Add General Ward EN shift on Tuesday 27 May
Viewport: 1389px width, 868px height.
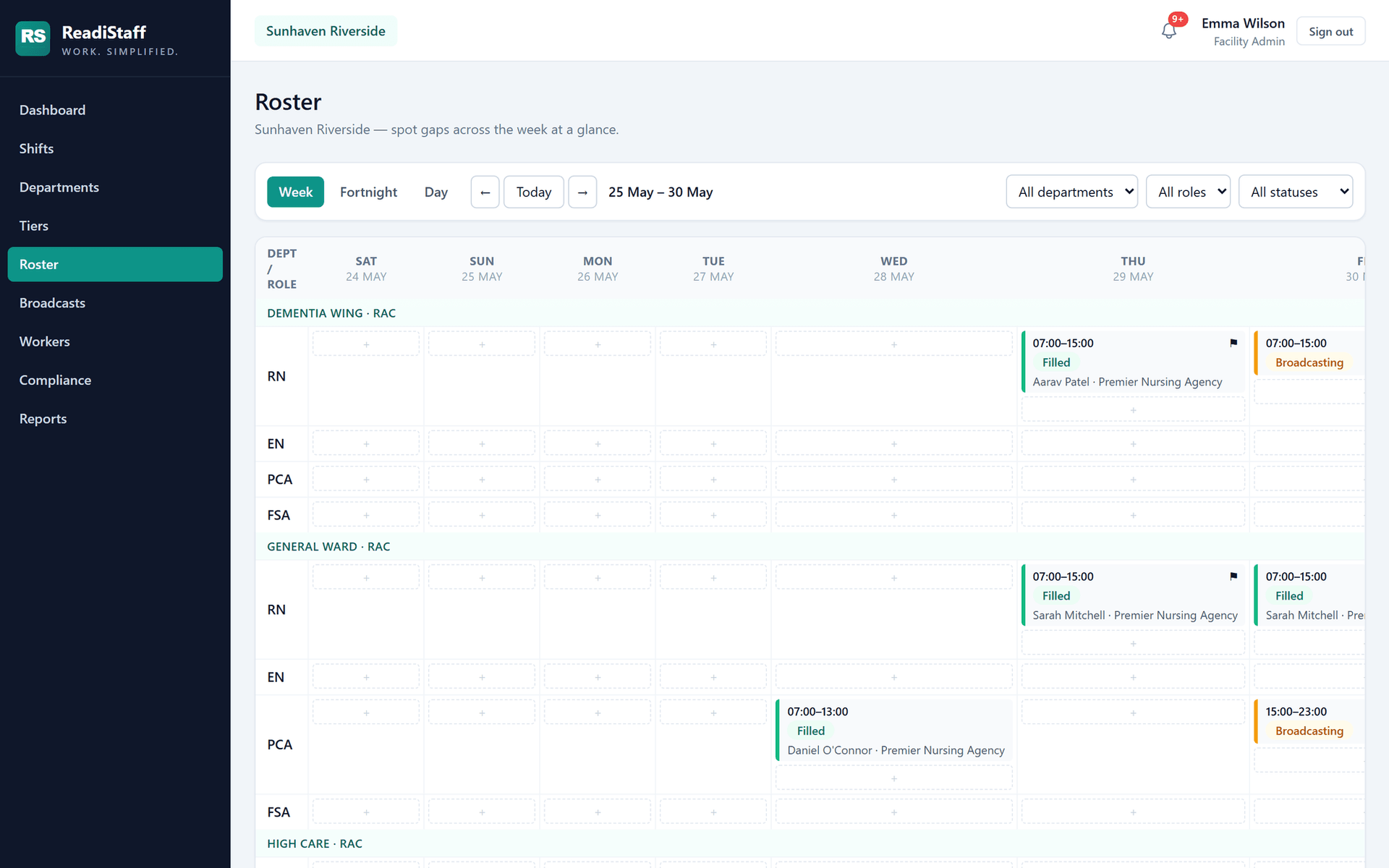[713, 677]
